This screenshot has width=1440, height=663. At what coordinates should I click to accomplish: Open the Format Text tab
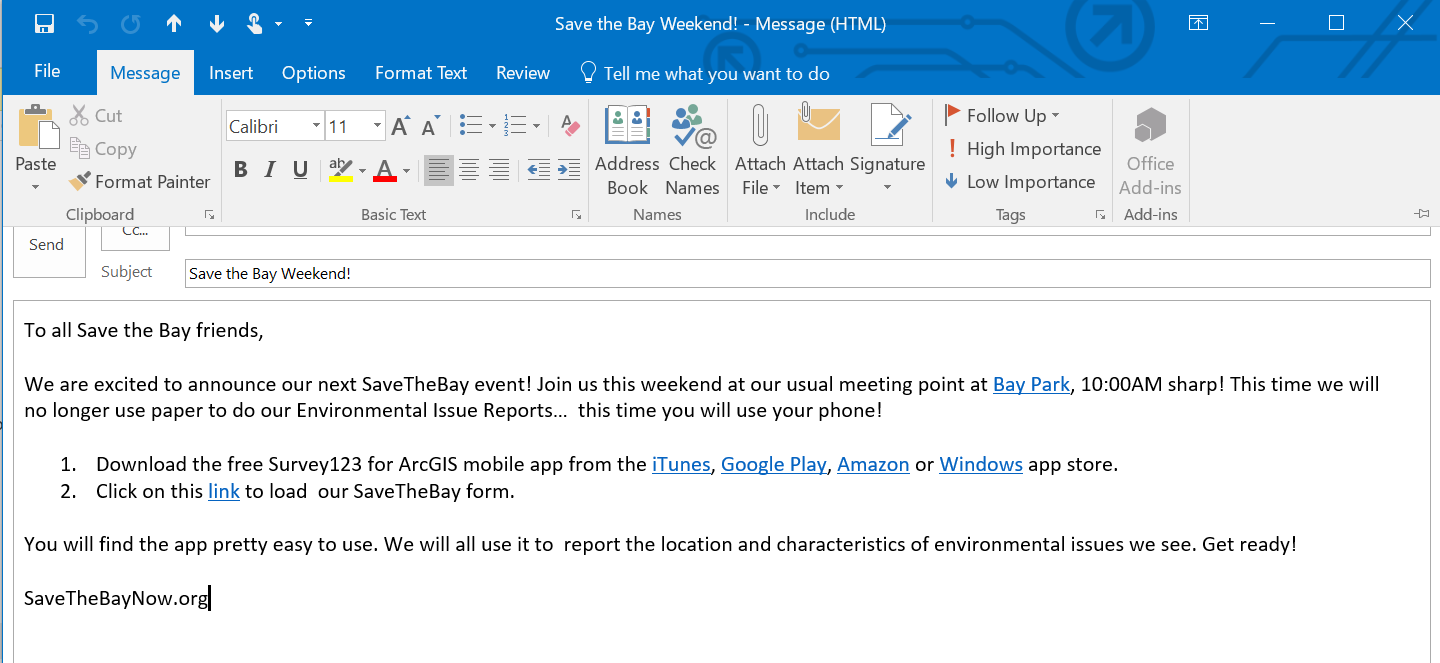[x=421, y=73]
